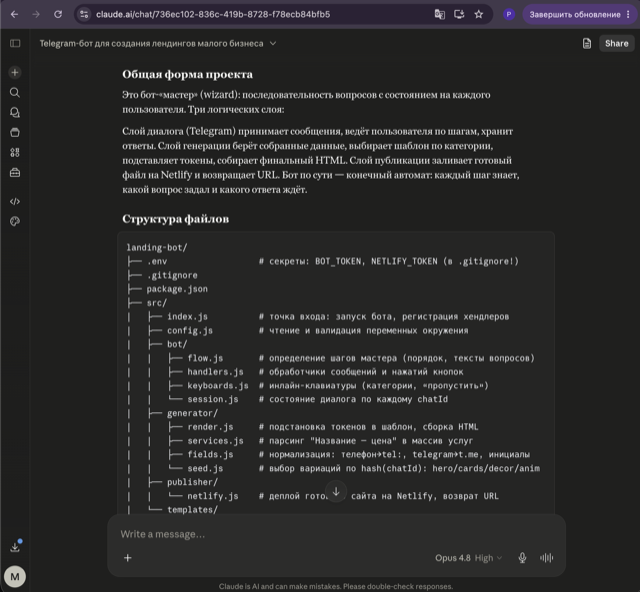Go forward in the browser

click(36, 14)
